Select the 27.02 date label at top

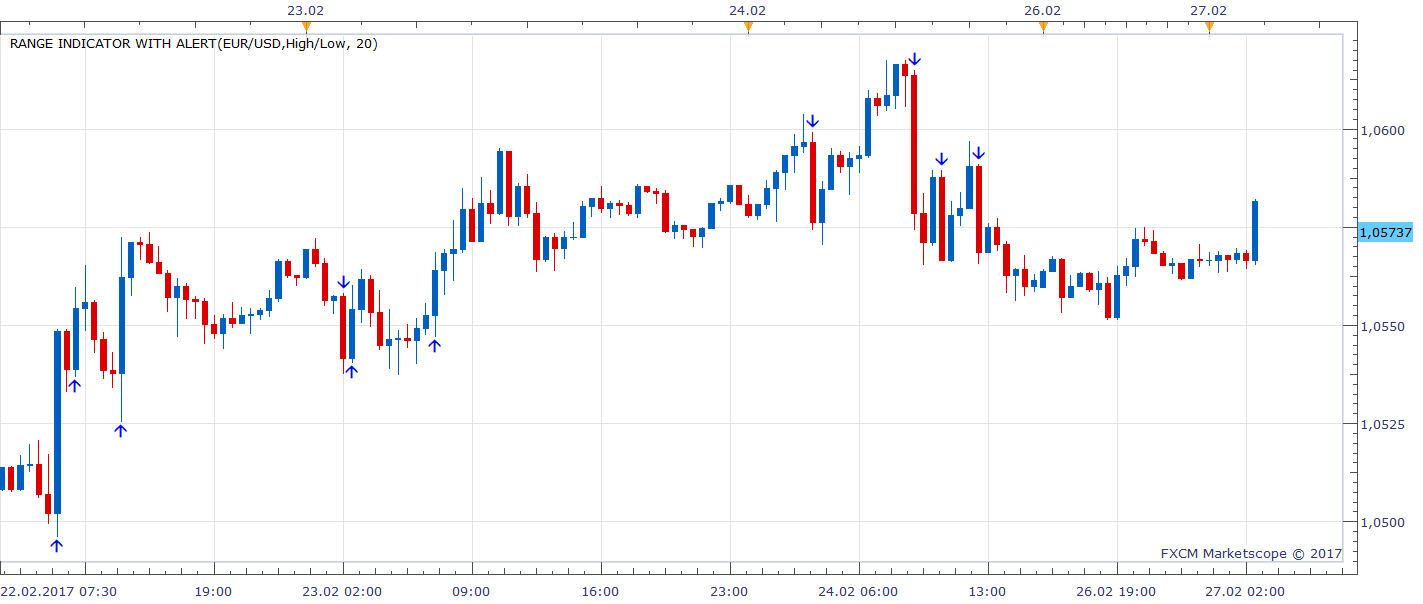click(x=1209, y=10)
